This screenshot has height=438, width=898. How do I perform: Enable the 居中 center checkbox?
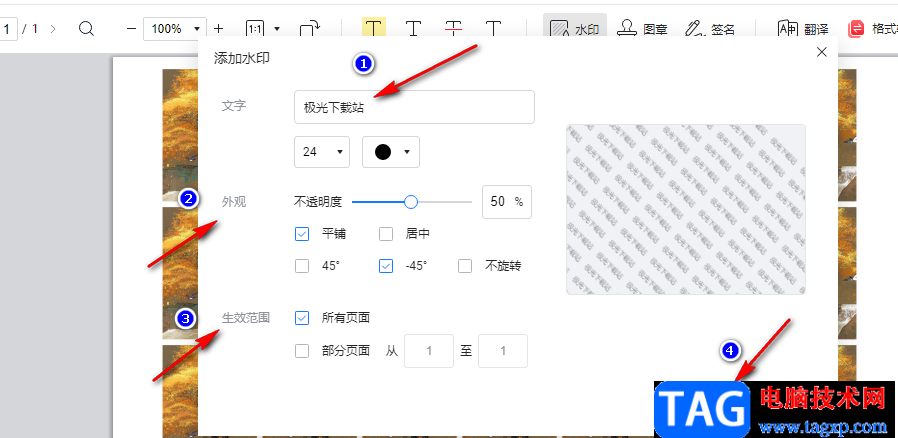[386, 234]
